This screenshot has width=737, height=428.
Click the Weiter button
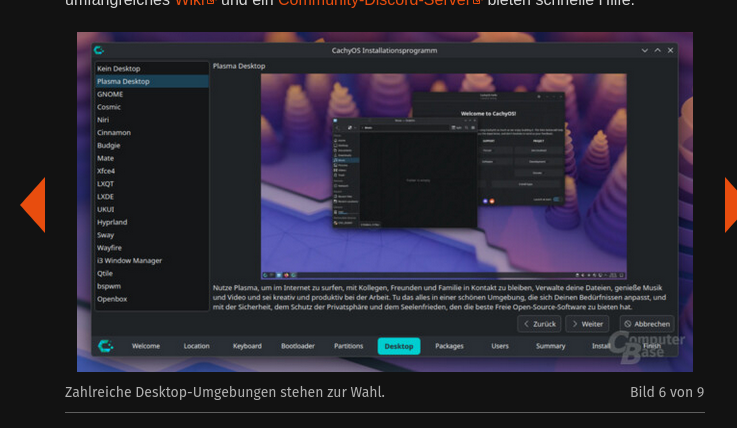tap(587, 324)
